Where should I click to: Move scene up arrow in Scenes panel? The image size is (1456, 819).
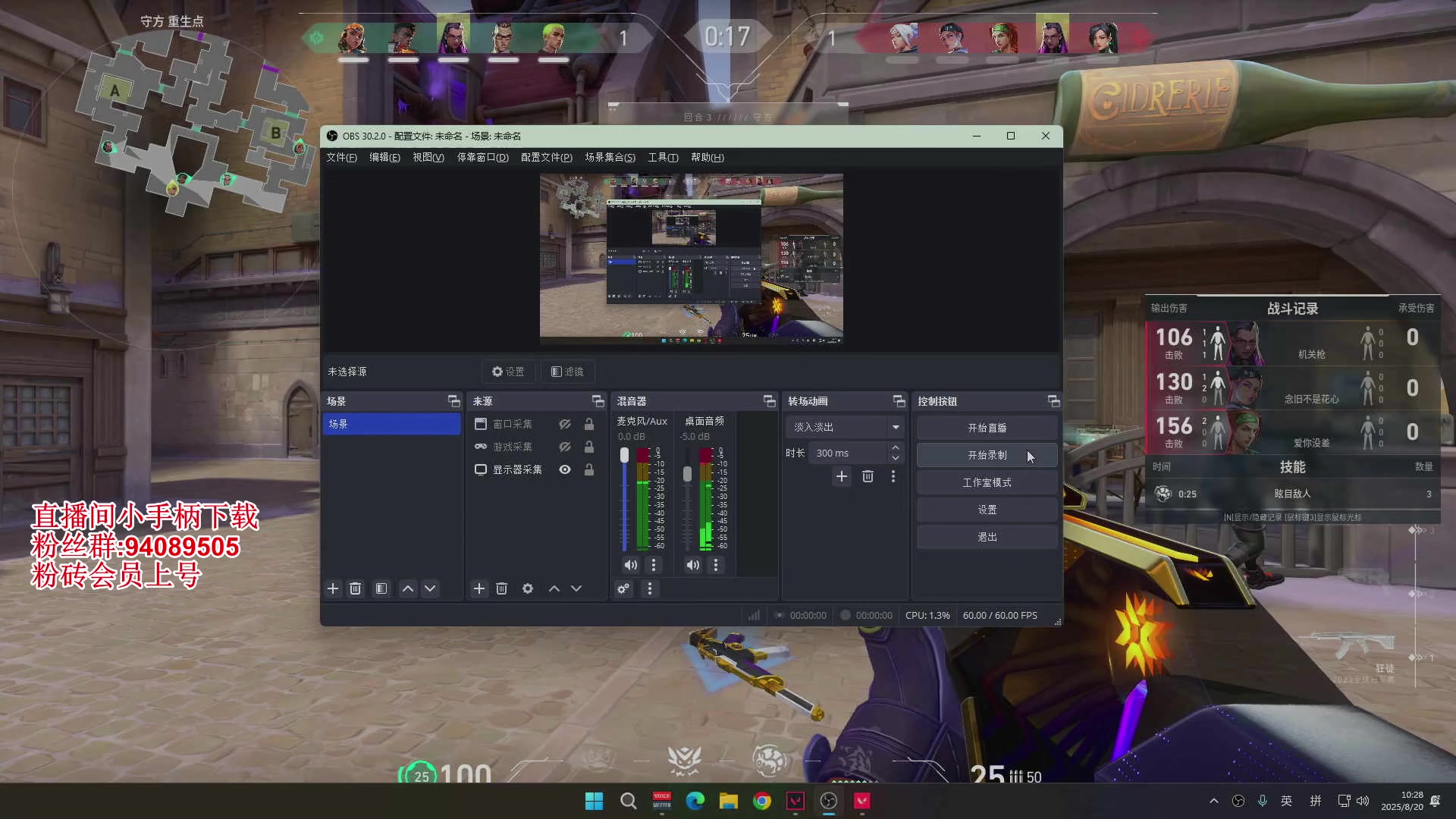(x=408, y=588)
